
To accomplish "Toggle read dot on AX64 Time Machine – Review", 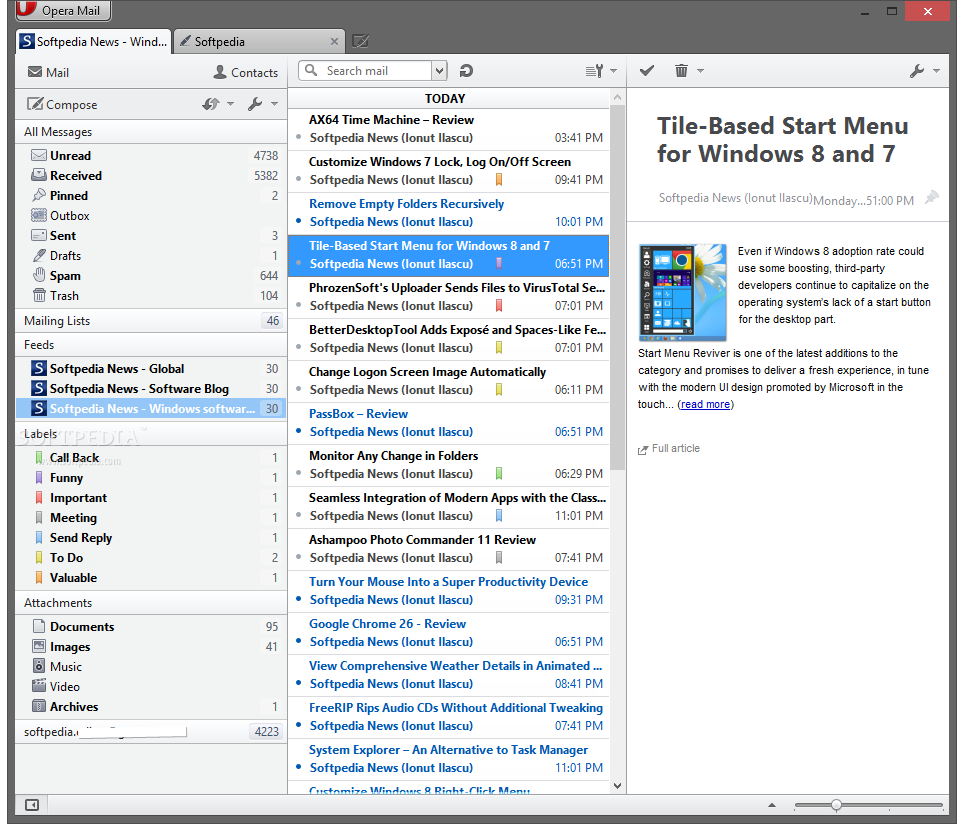I will coord(298,137).
